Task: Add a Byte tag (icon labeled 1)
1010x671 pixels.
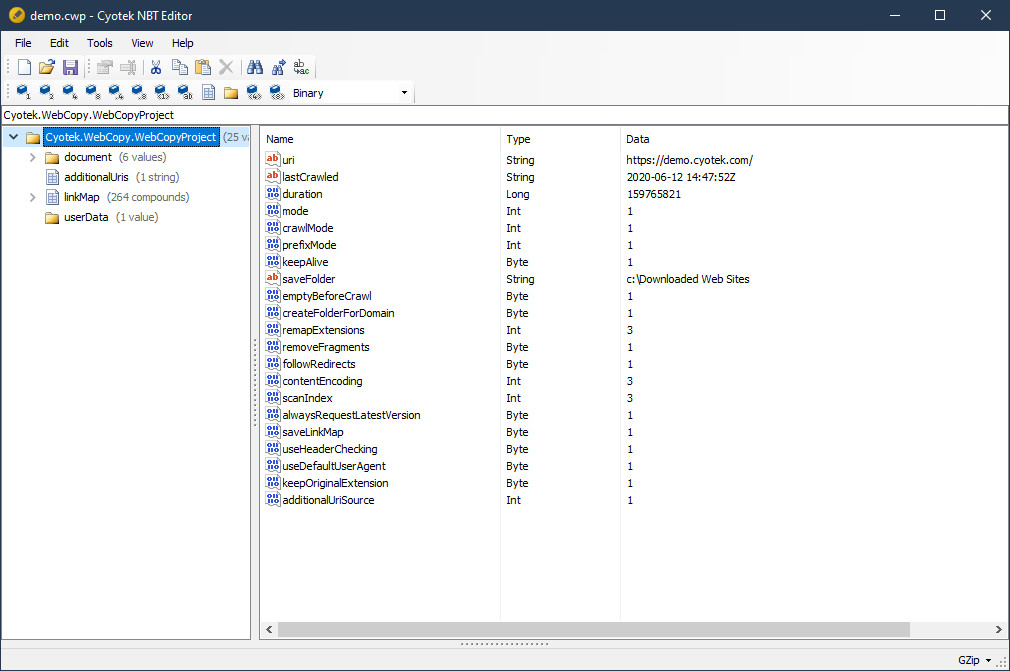Action: tap(23, 92)
